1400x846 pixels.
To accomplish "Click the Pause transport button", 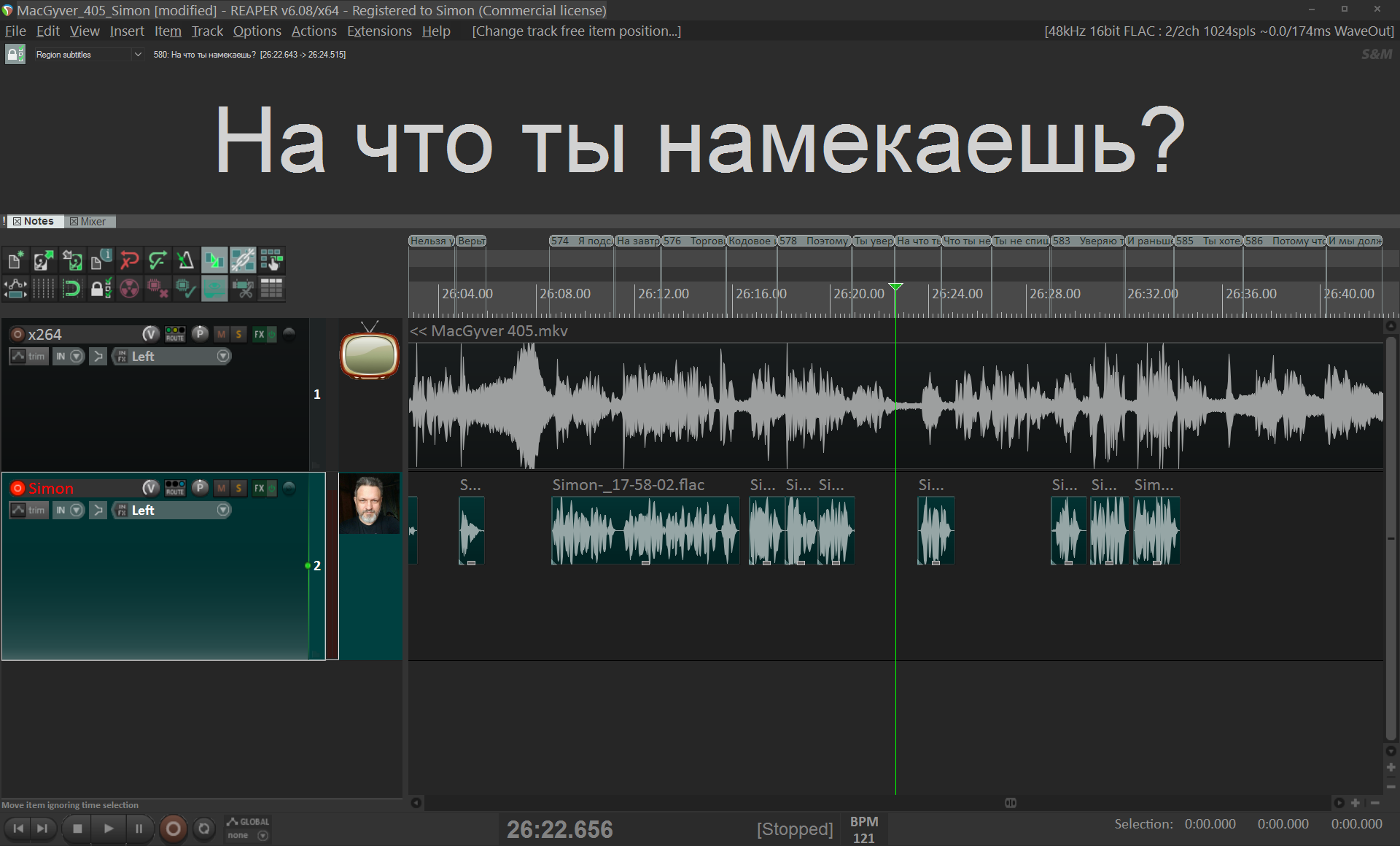I will 139,828.
